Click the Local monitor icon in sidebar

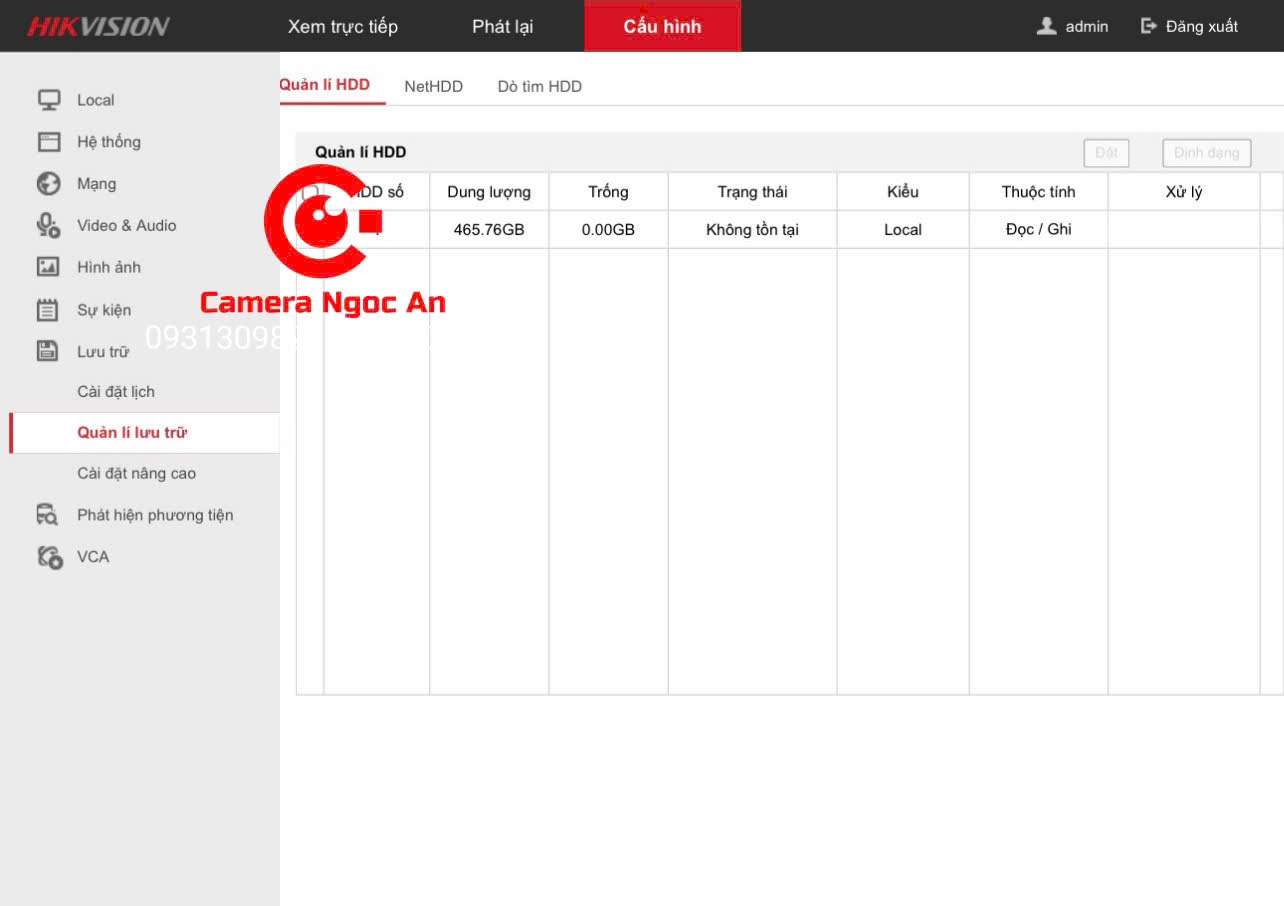49,100
